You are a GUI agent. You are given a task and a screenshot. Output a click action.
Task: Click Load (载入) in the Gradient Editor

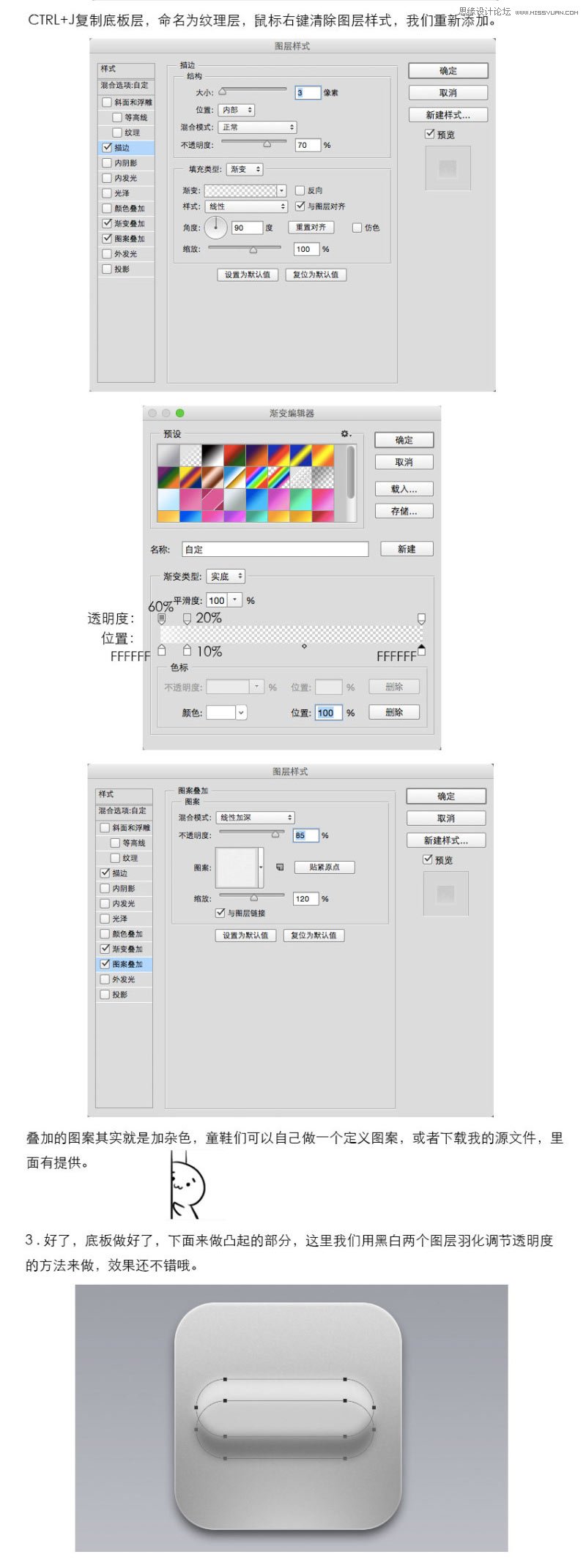404,489
